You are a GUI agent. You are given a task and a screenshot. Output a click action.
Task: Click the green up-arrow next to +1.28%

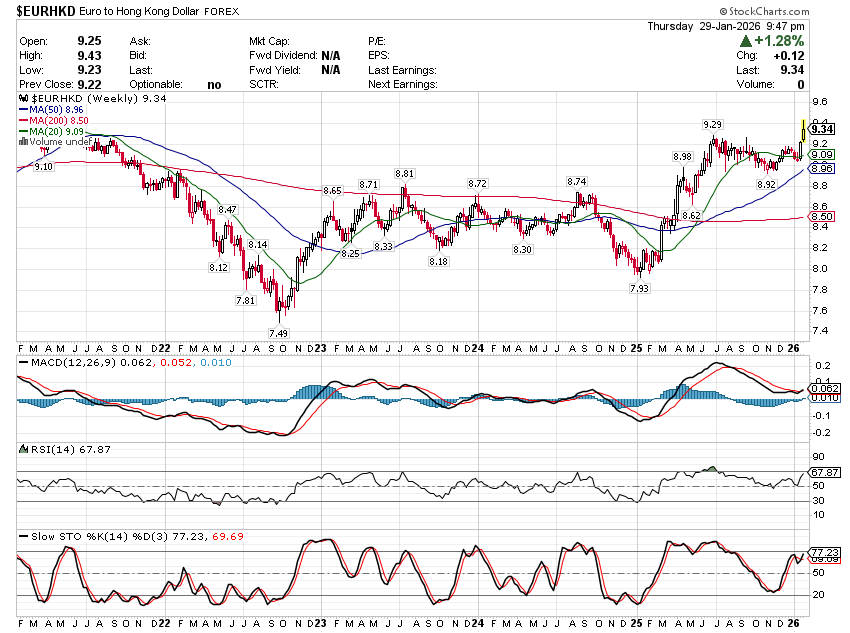746,42
